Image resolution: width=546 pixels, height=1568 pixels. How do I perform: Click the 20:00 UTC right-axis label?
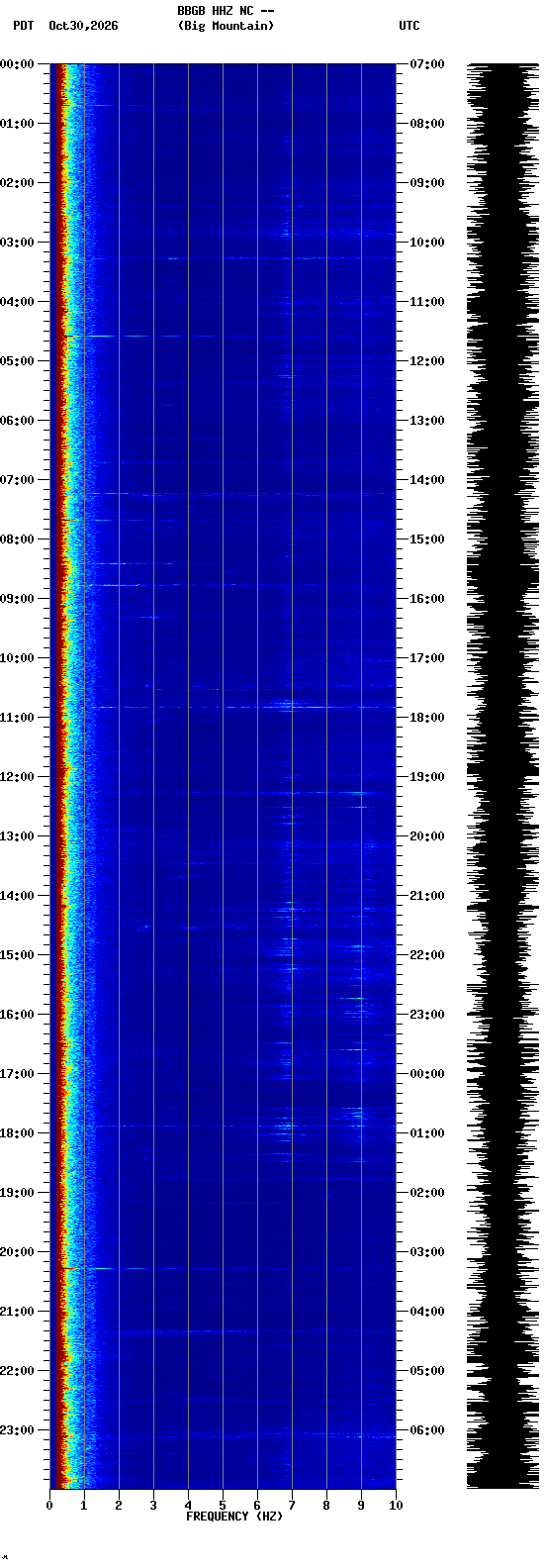coord(426,836)
